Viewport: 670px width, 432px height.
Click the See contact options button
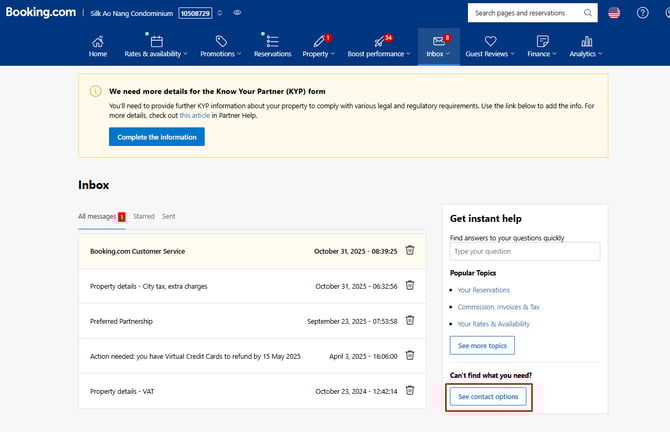click(x=488, y=397)
